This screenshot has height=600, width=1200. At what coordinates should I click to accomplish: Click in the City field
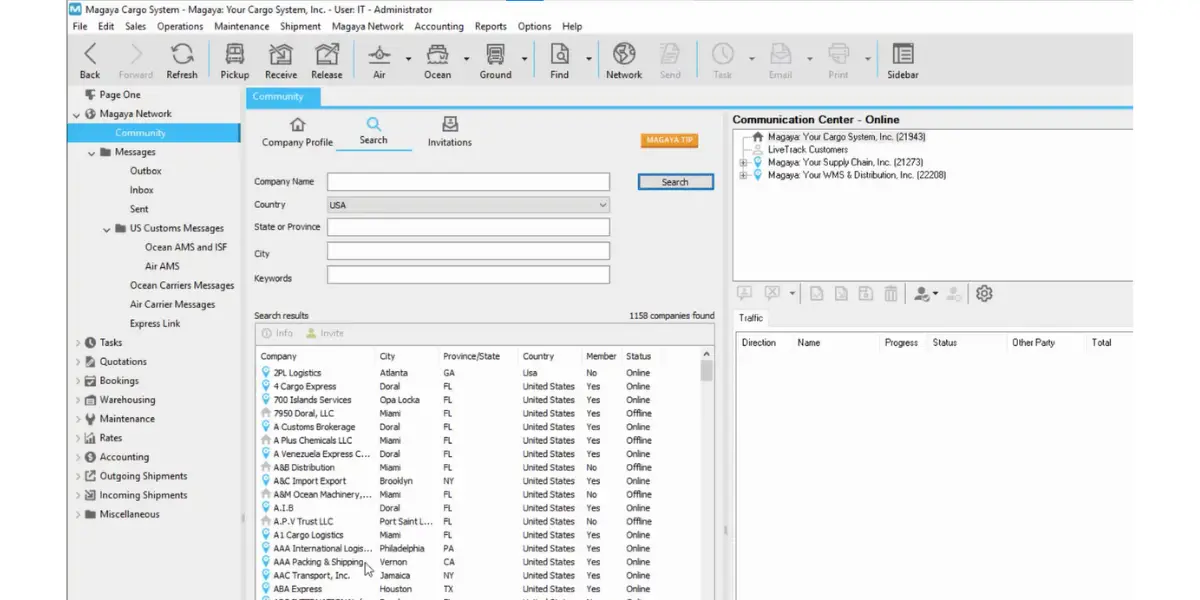pos(468,251)
